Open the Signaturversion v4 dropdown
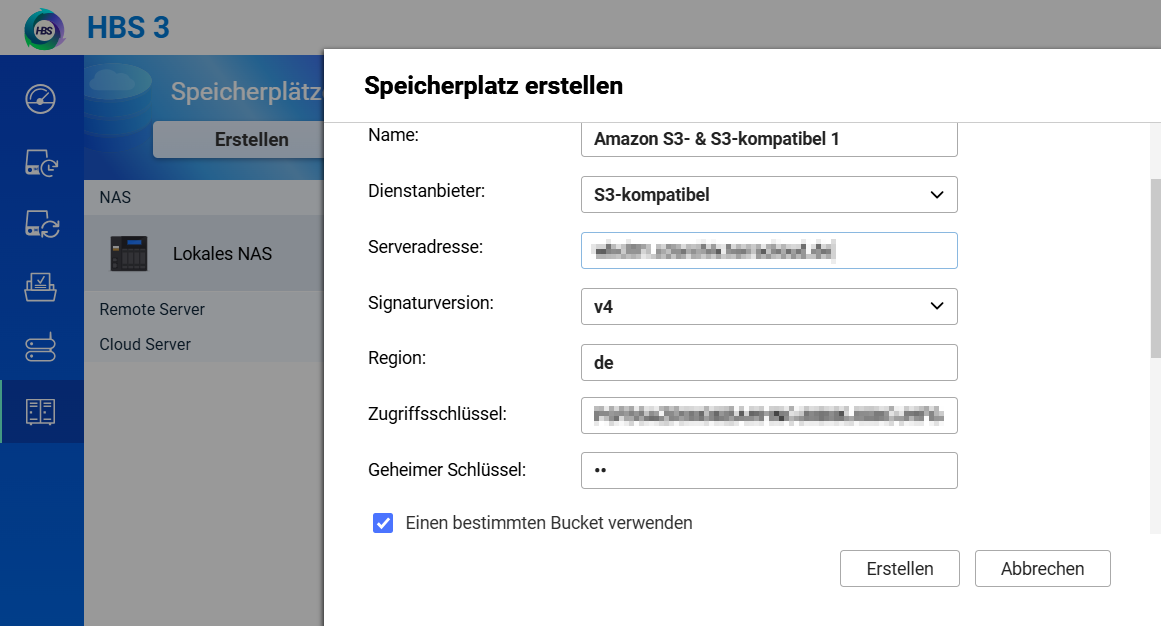Viewport: 1161px width, 626px height. (769, 307)
